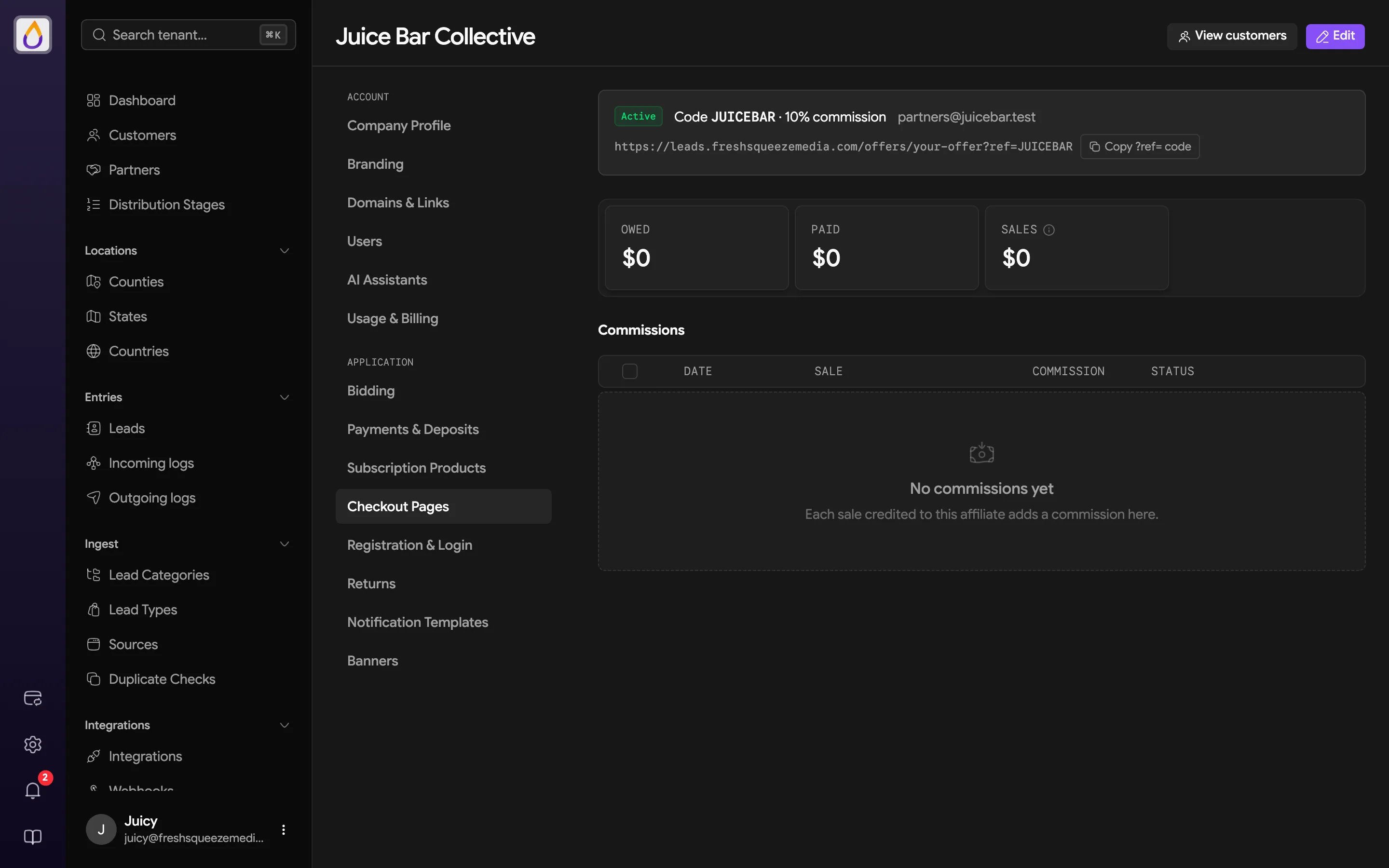
Task: Click the Active status badge
Action: click(638, 117)
